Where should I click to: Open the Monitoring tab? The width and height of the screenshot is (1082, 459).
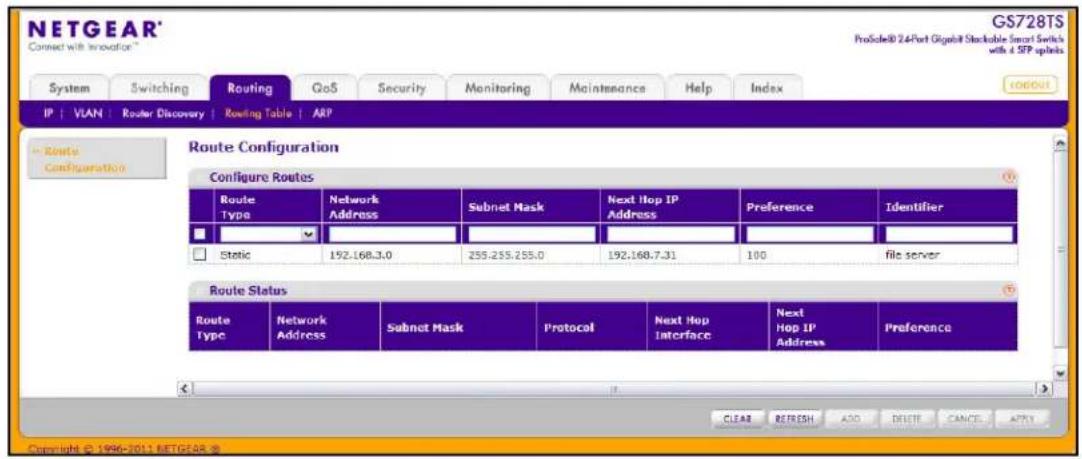498,89
